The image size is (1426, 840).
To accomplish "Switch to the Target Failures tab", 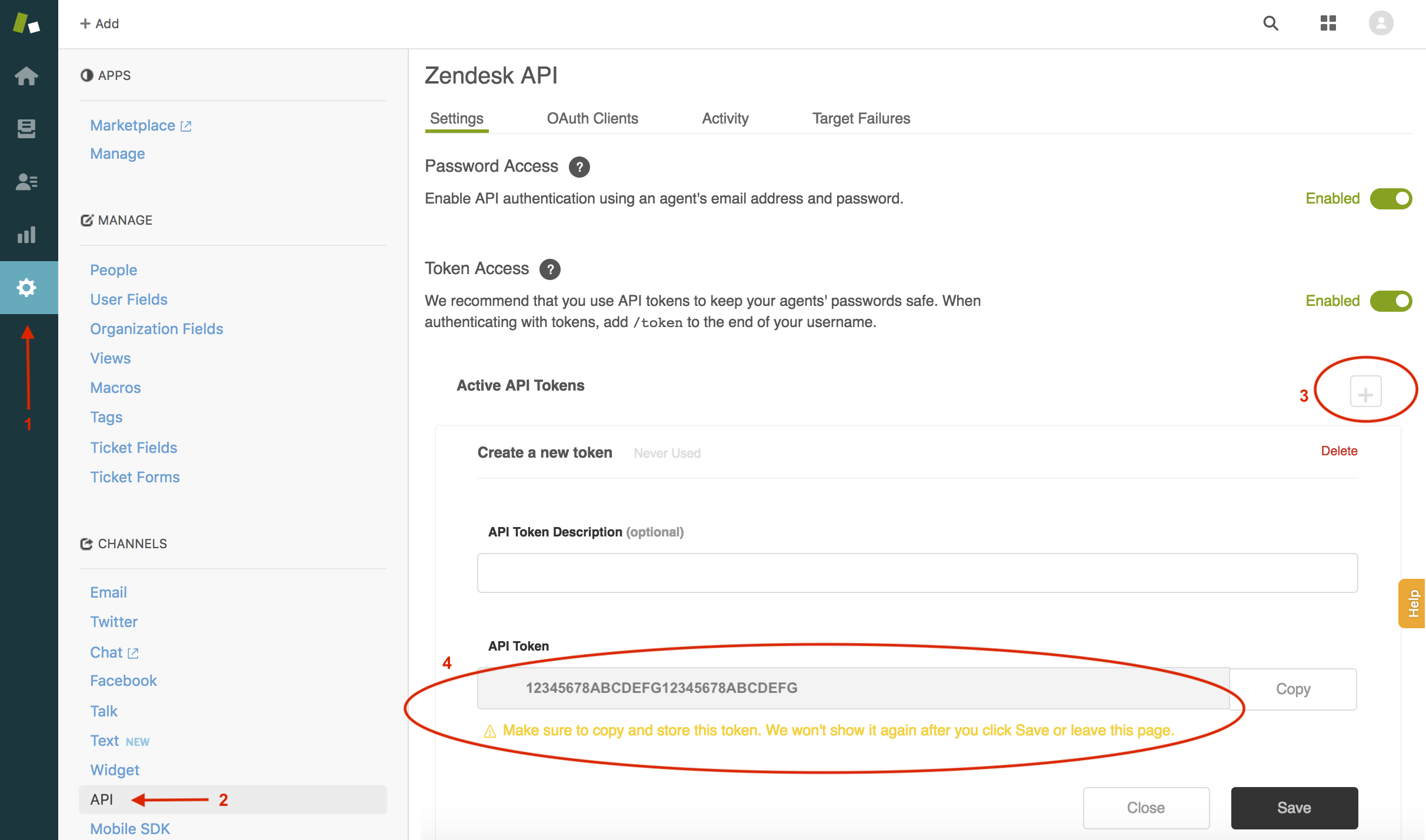I will 861,119.
